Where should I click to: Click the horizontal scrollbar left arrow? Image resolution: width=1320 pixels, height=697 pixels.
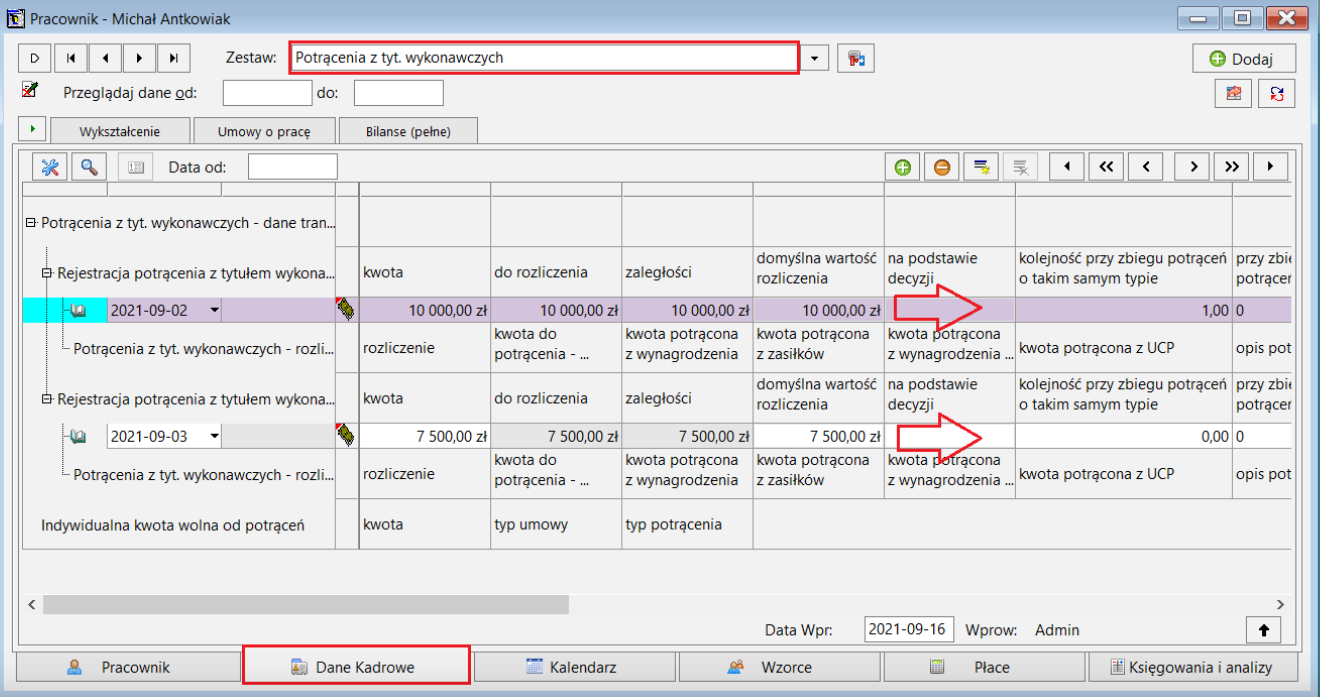click(x=31, y=605)
